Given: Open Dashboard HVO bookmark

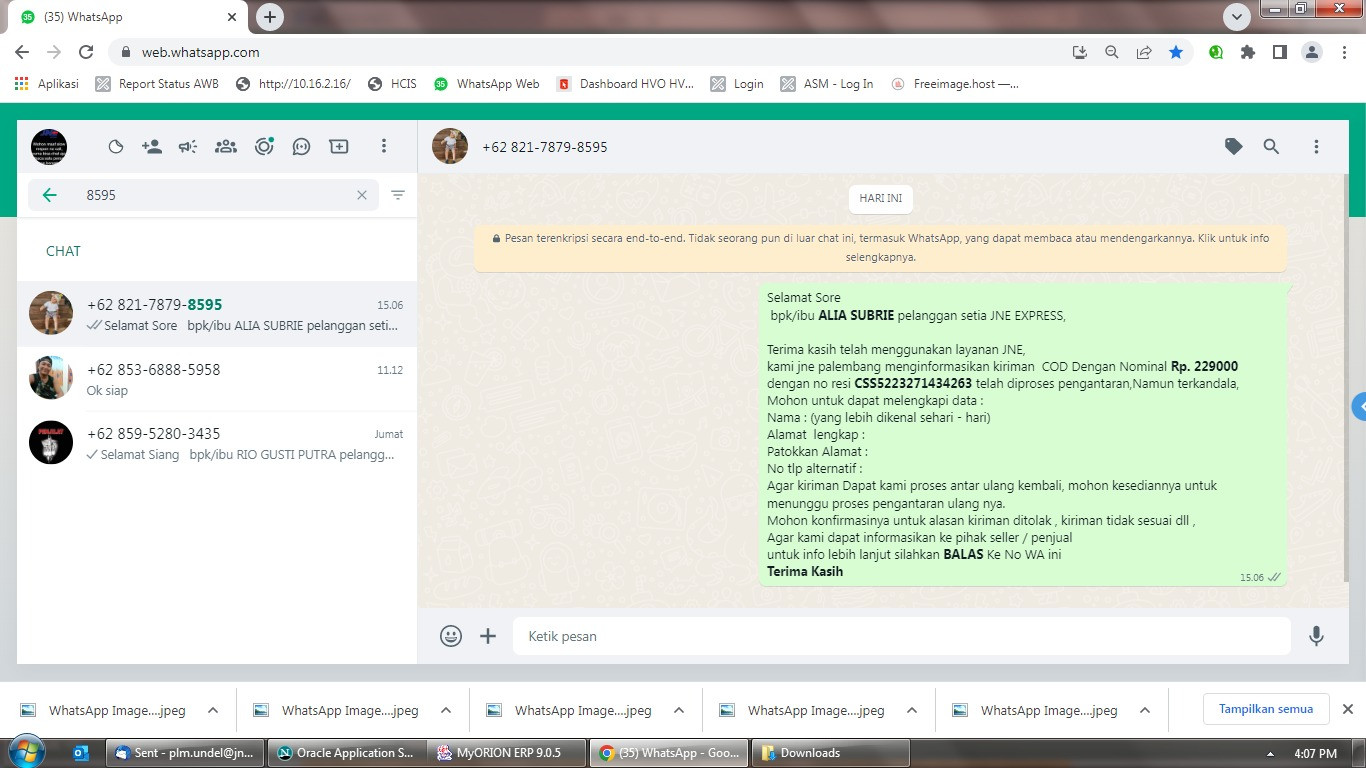Looking at the screenshot, I should tap(626, 84).
